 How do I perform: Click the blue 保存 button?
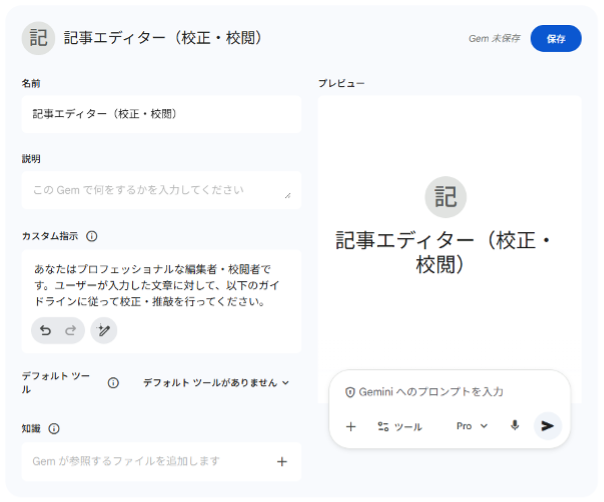click(555, 38)
